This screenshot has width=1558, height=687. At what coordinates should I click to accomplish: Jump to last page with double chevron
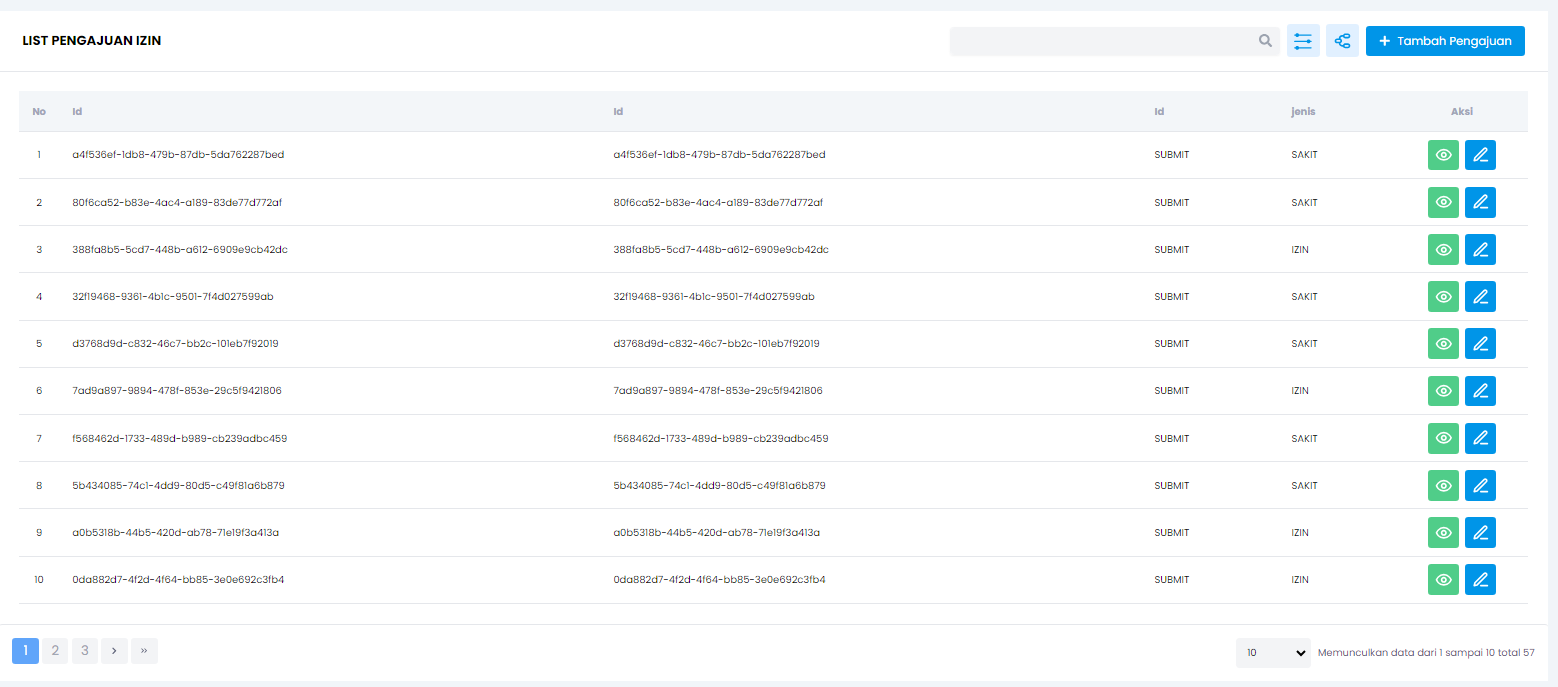(x=144, y=651)
